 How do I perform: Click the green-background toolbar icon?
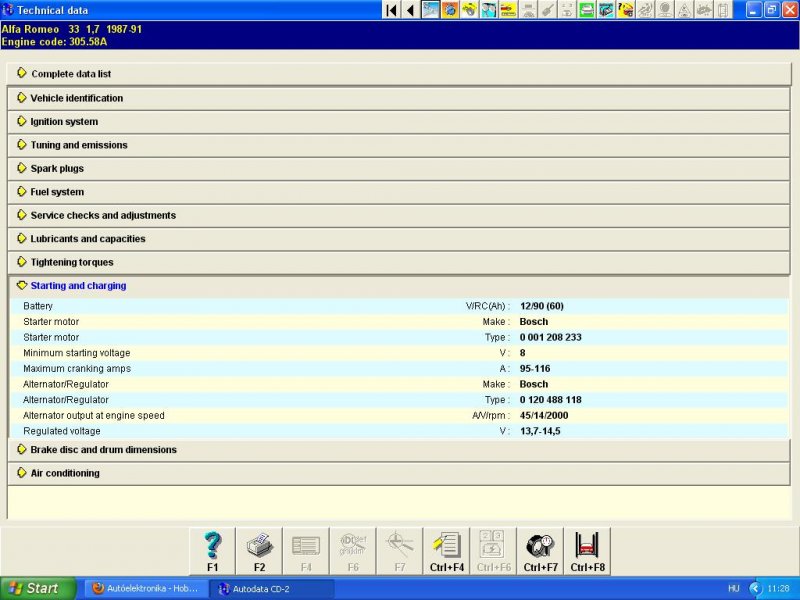click(587, 10)
